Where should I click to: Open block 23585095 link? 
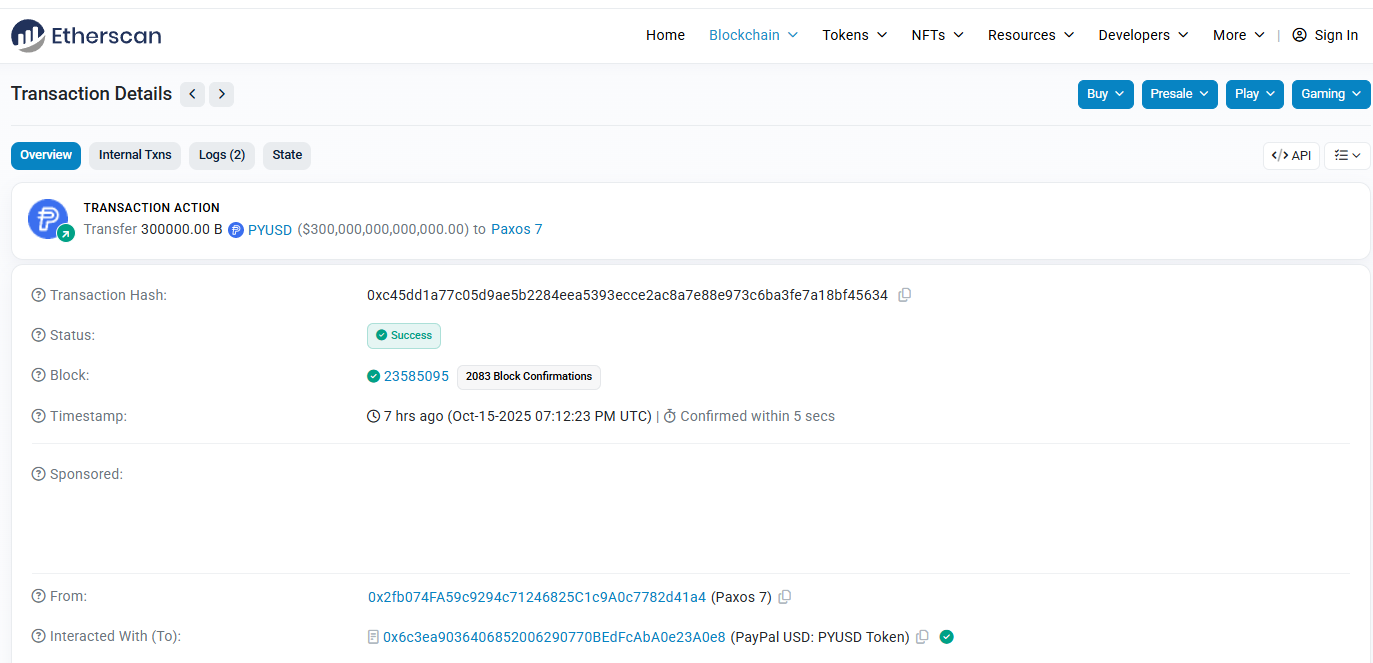[416, 377]
